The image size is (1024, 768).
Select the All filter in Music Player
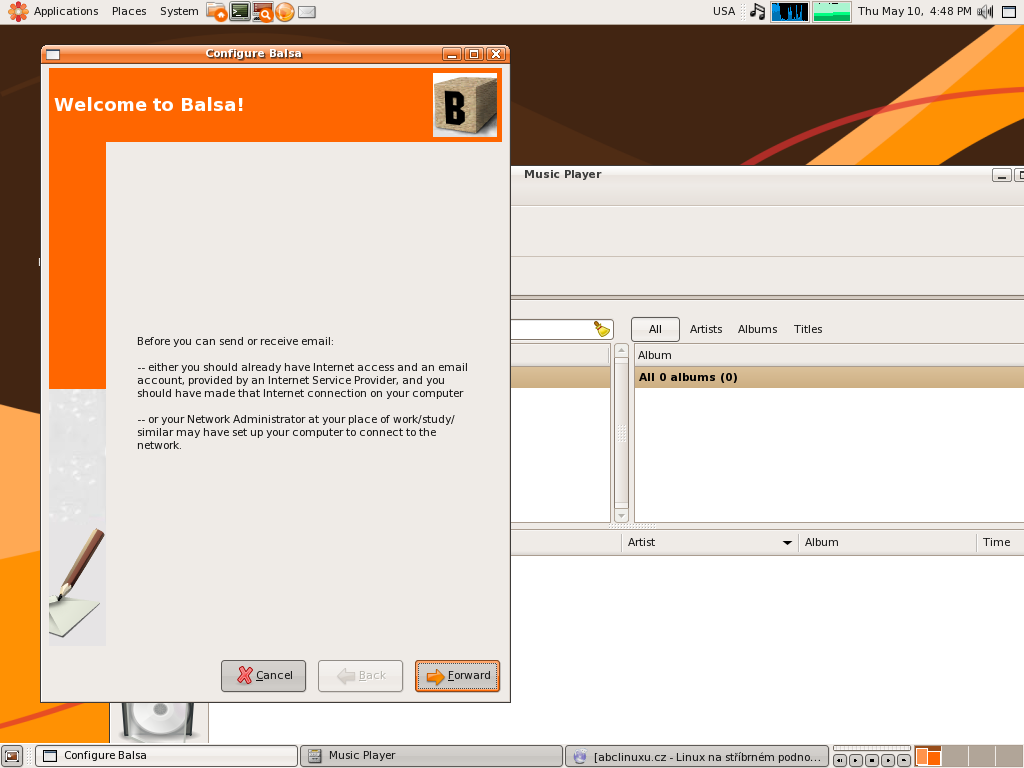click(x=655, y=329)
